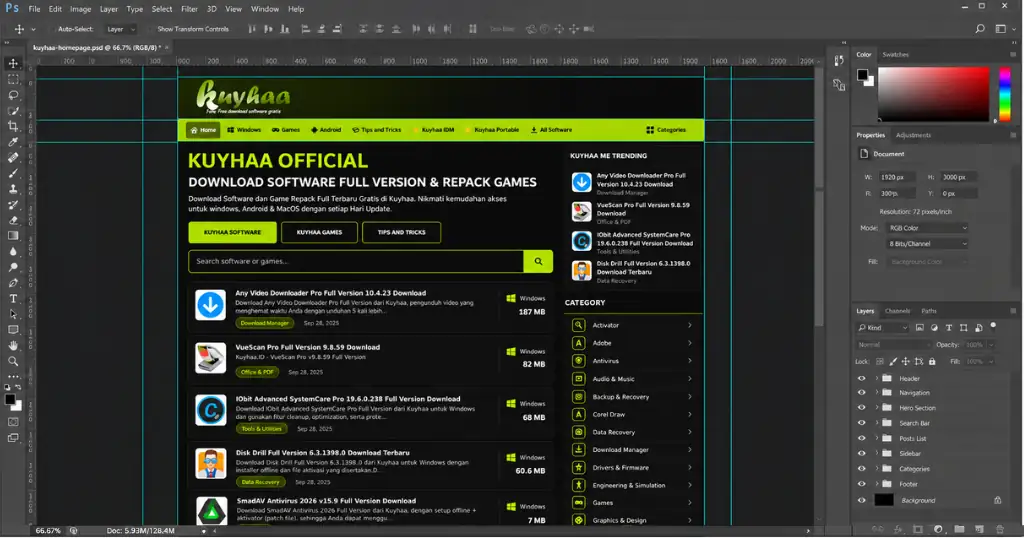Open the Auto-Select Layer dropdown

pos(121,29)
